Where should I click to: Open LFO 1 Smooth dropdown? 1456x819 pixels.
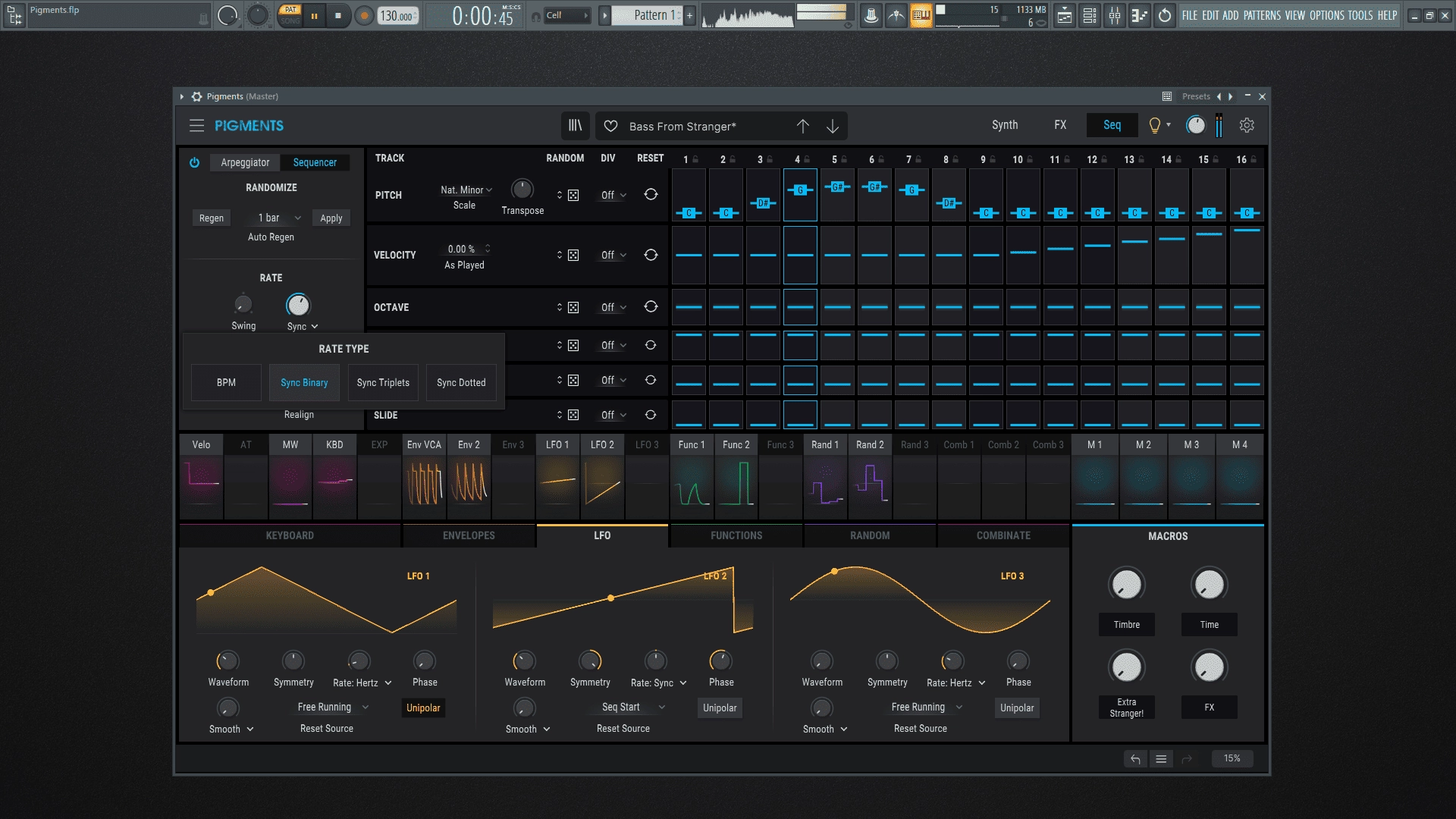tap(231, 730)
